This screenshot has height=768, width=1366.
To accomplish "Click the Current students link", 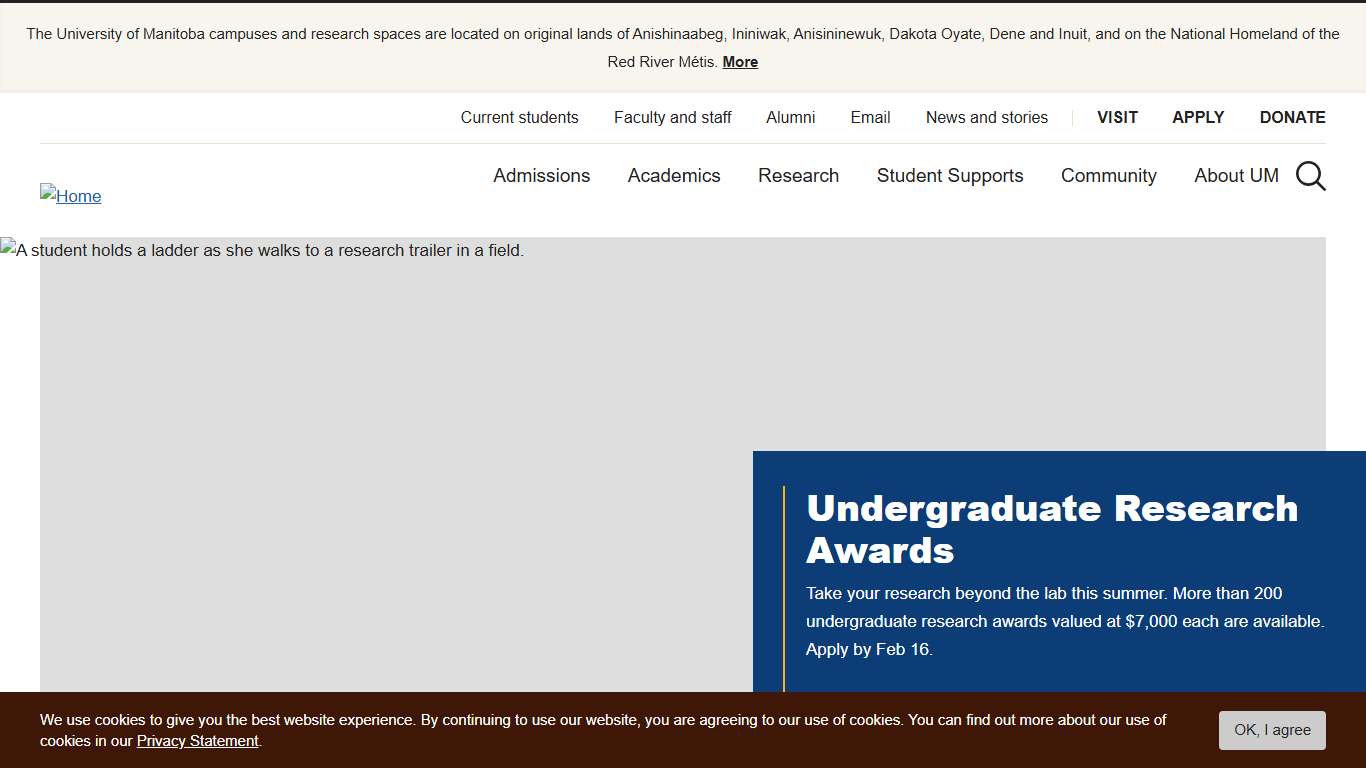I will click(519, 117).
